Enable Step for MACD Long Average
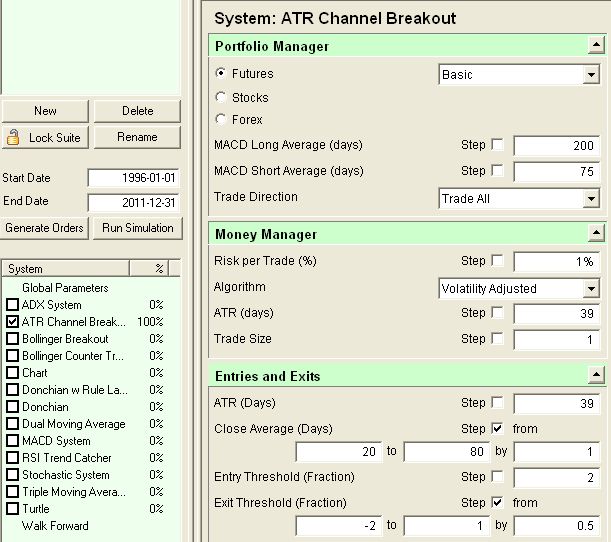This screenshot has height=542, width=611. click(497, 145)
